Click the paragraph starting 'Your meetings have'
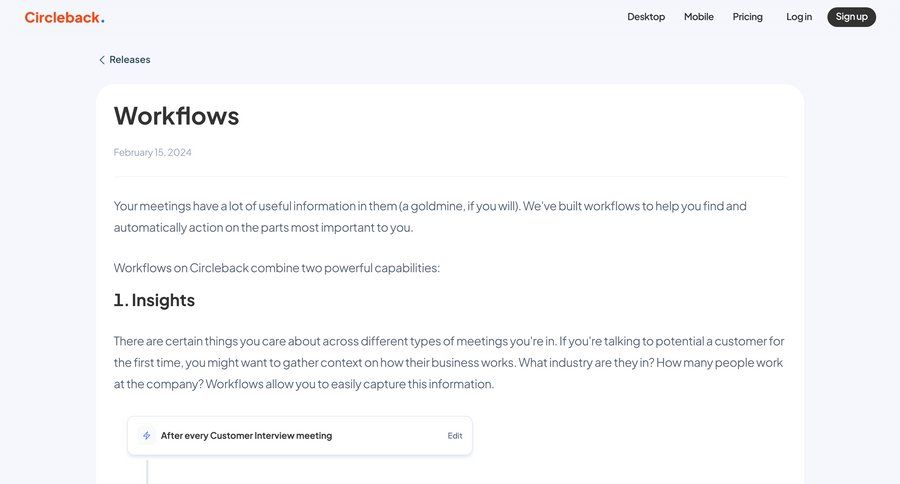 (430, 217)
